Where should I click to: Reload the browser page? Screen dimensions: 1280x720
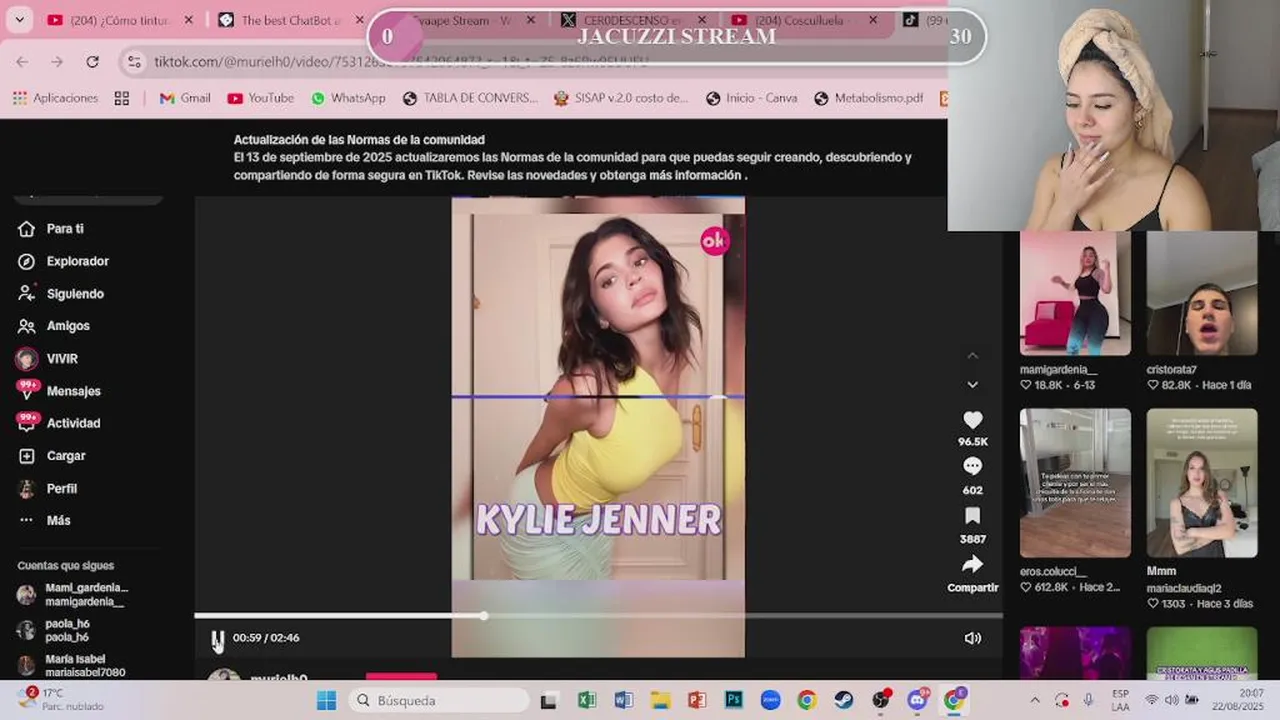coord(92,62)
